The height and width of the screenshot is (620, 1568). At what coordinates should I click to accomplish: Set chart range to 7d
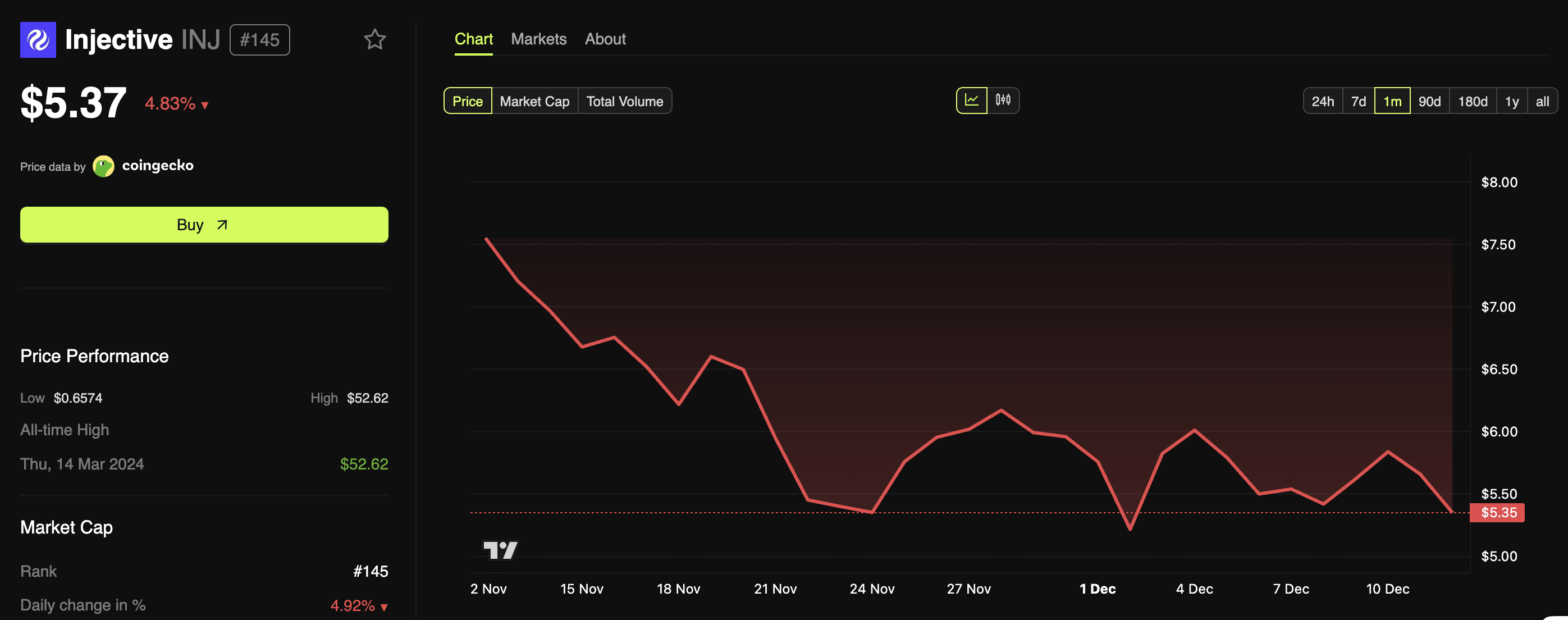click(1358, 101)
